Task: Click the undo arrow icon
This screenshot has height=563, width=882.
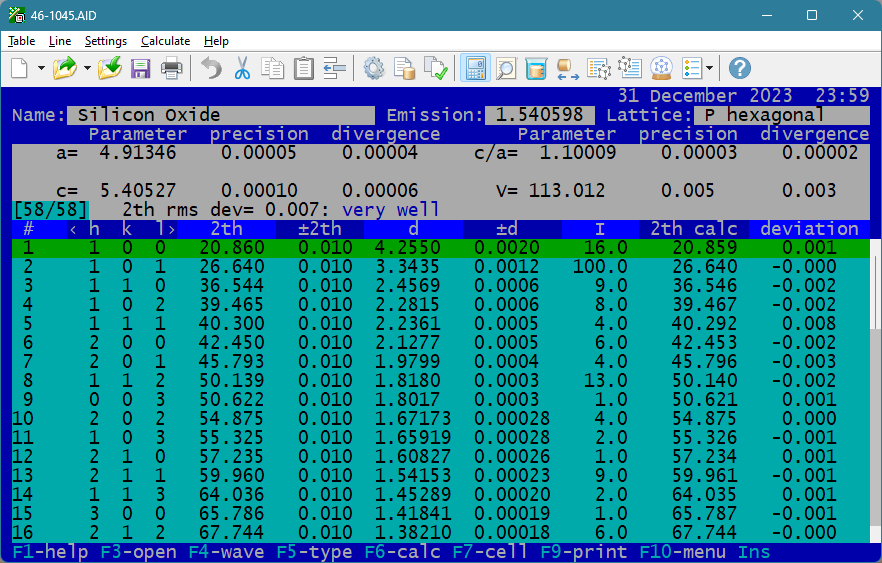Action: pos(212,69)
